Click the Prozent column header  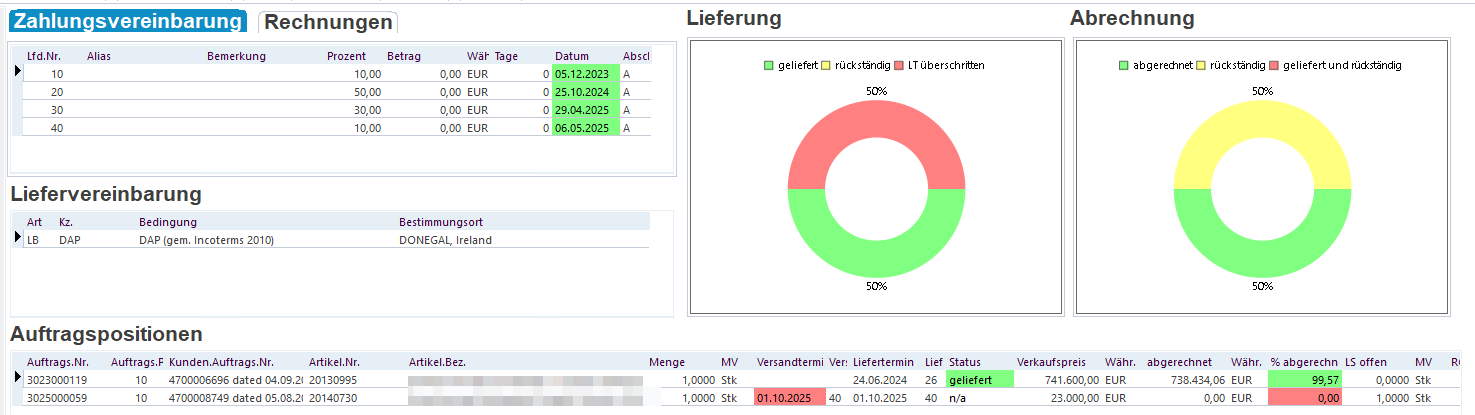tap(346, 56)
